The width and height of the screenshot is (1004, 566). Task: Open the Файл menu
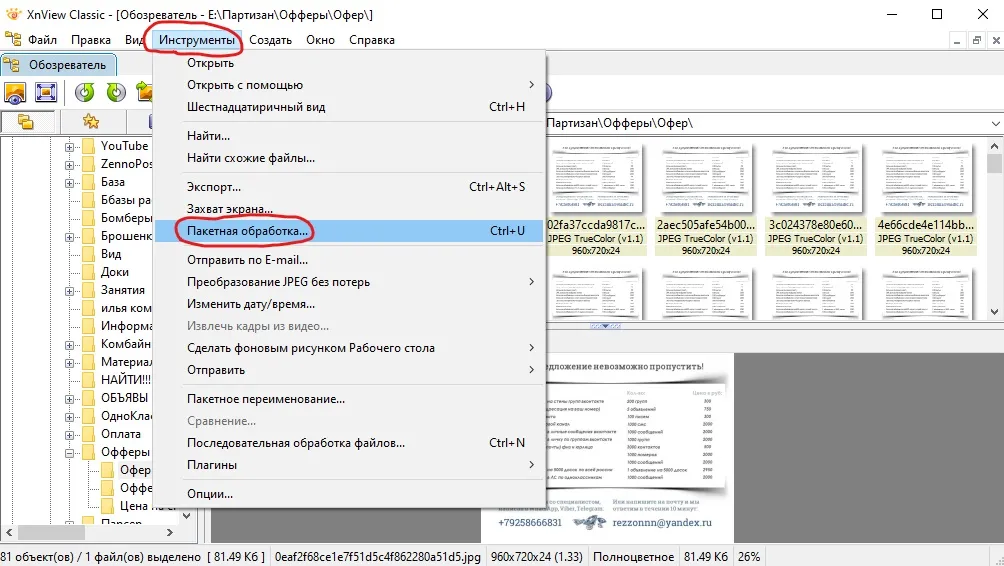[x=42, y=40]
